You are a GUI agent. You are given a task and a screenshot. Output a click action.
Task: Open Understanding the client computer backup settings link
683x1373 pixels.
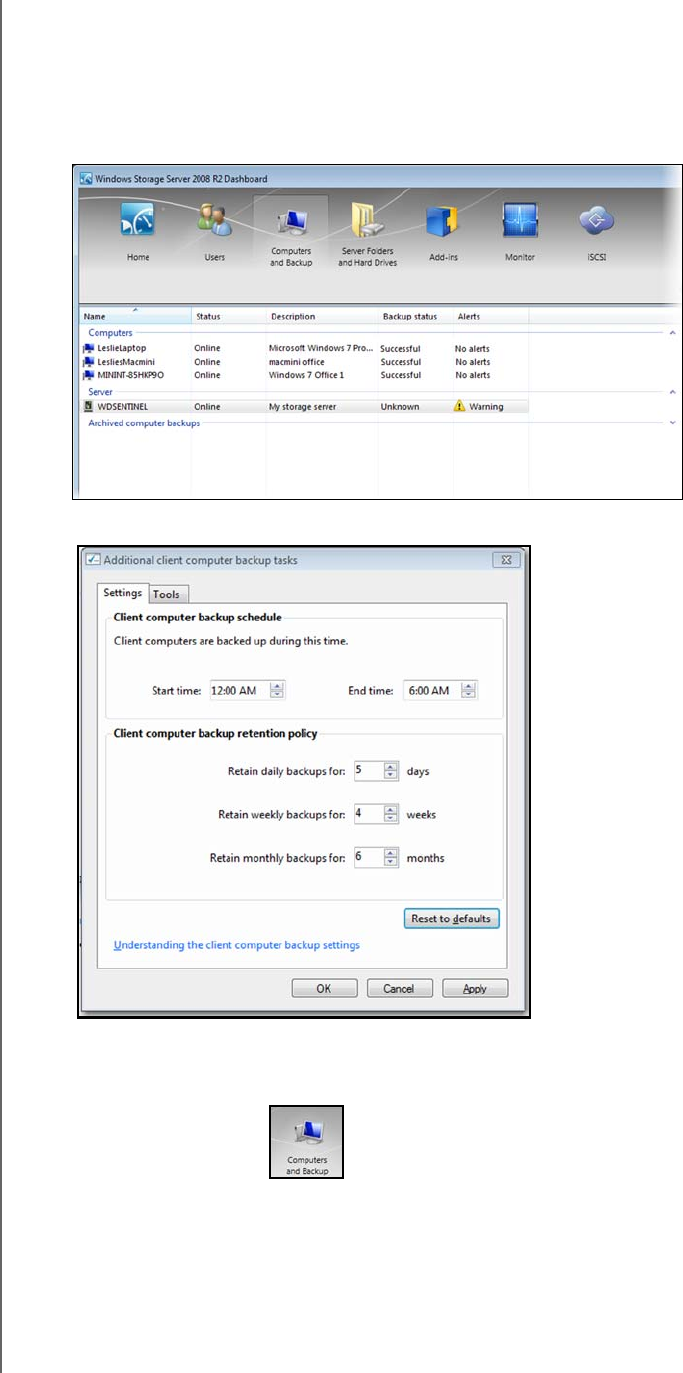[236, 944]
